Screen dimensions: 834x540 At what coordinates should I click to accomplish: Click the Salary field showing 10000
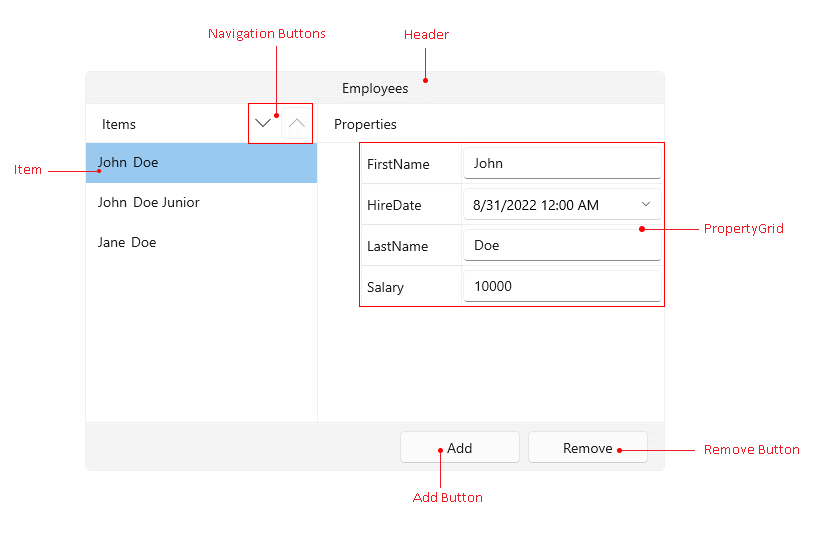[x=561, y=287]
